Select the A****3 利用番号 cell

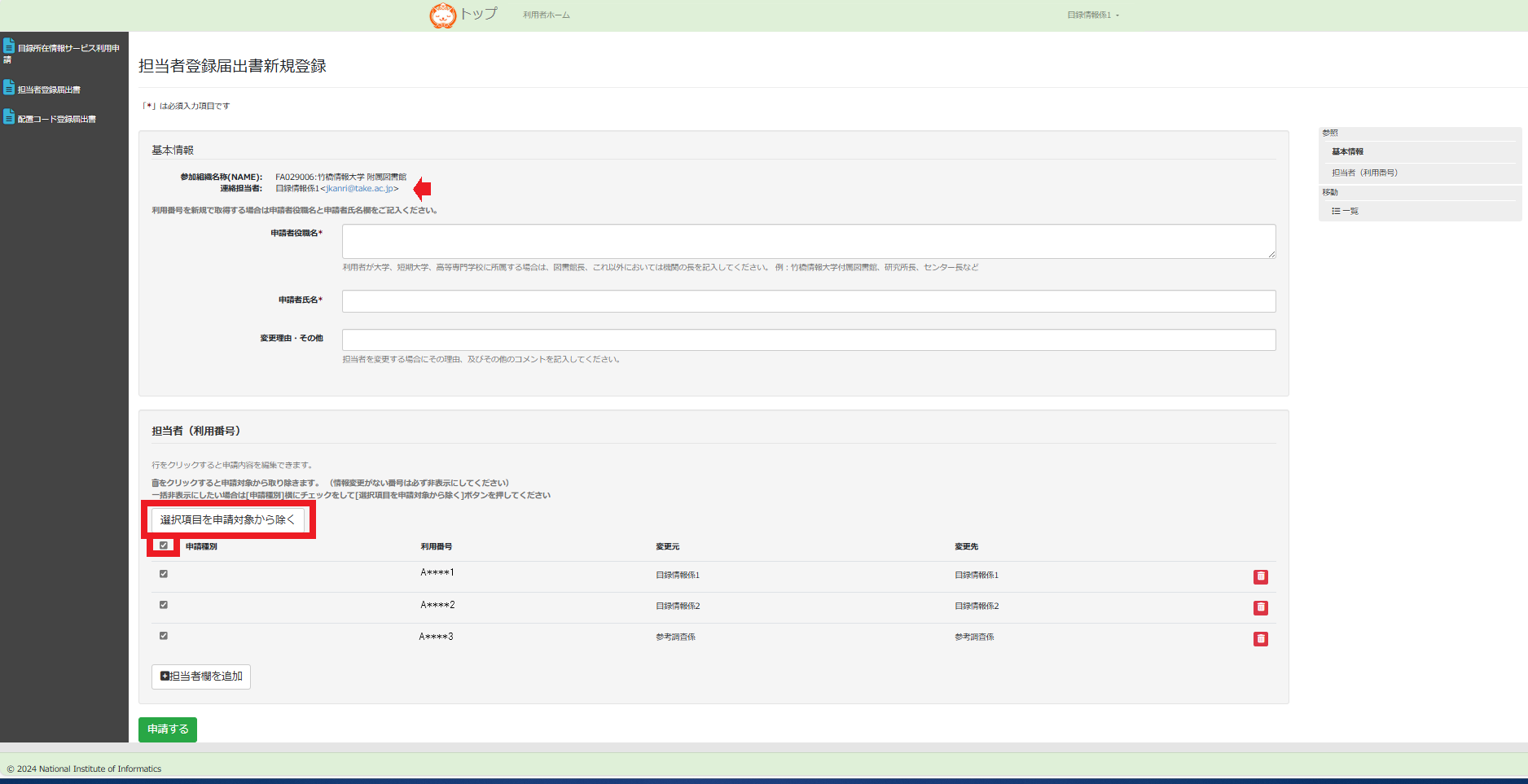[x=436, y=637]
